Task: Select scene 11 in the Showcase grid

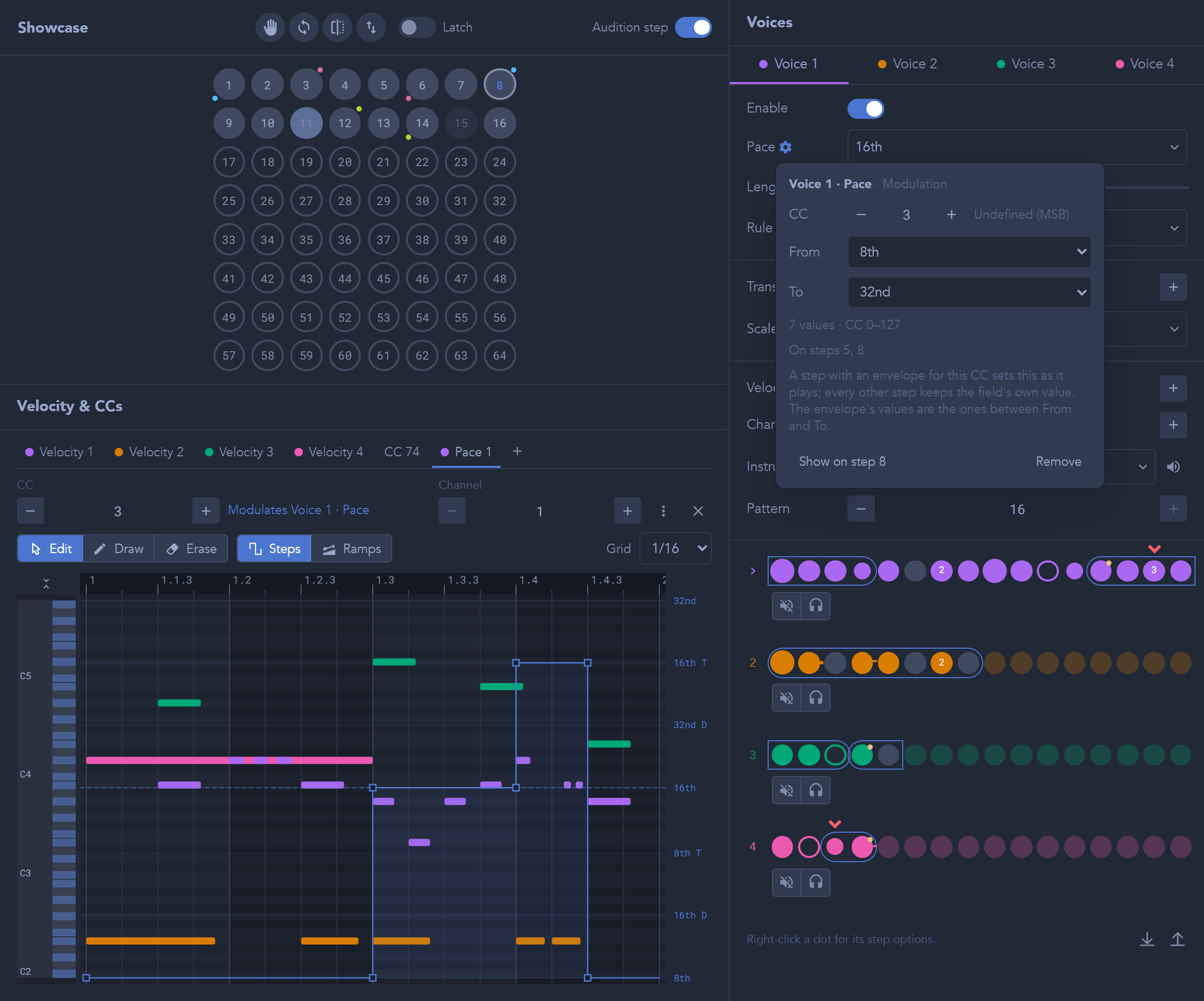Action: 305,123
